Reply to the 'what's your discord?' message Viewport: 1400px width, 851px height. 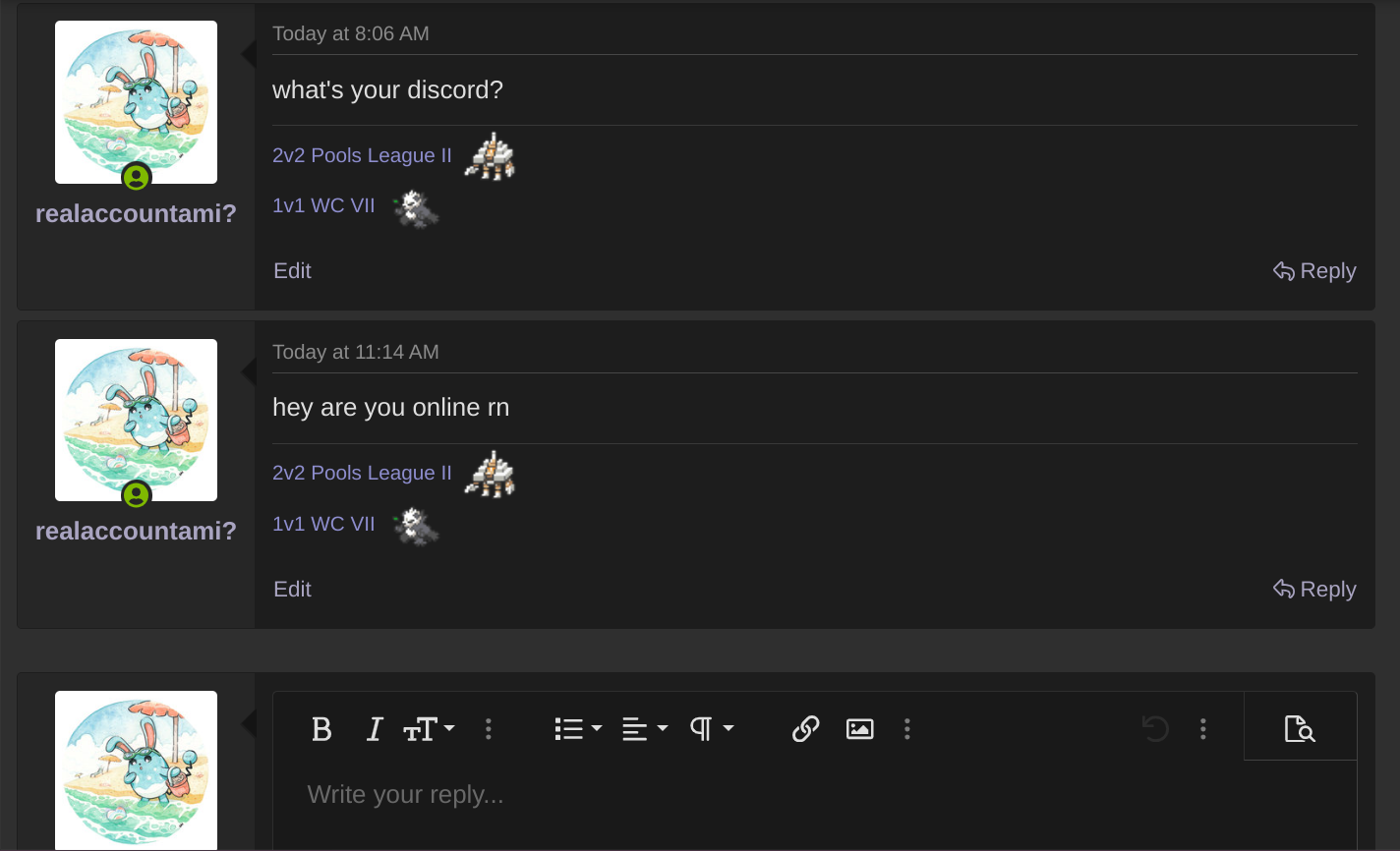[1314, 271]
